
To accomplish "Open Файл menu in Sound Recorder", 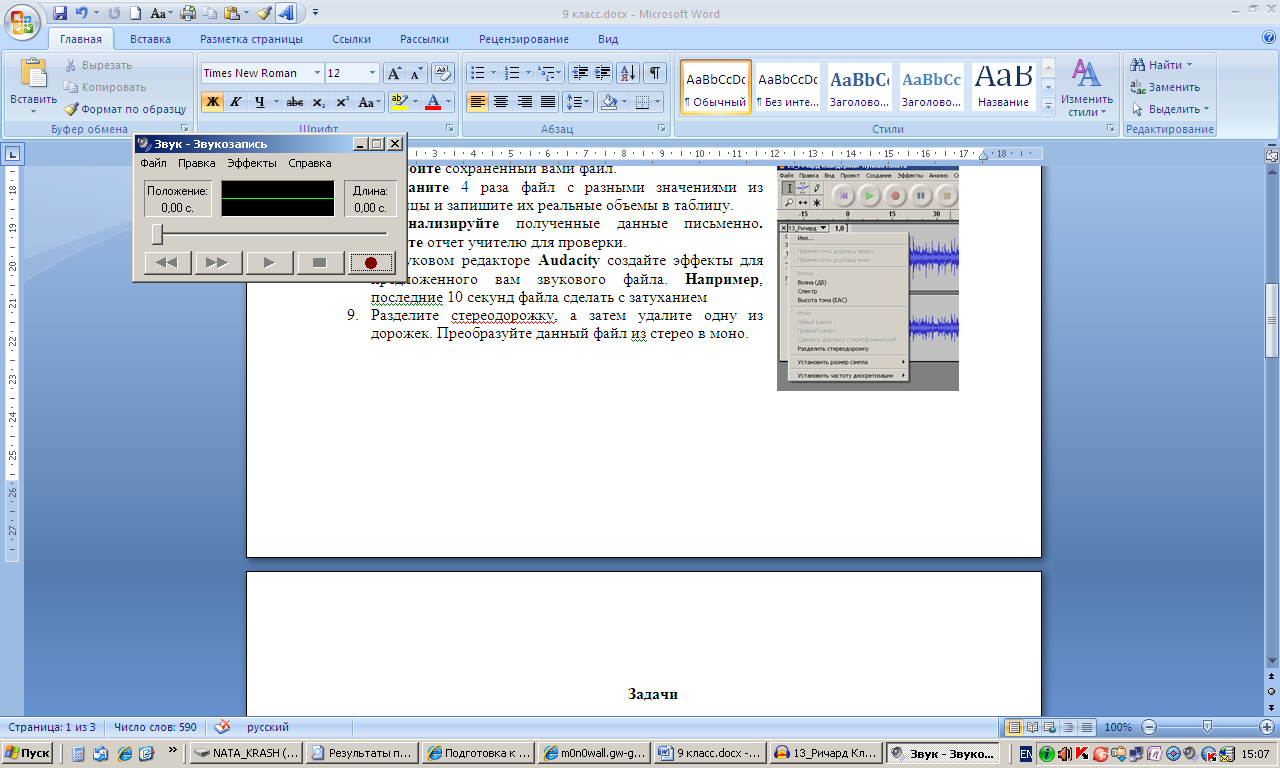I will [x=153, y=163].
